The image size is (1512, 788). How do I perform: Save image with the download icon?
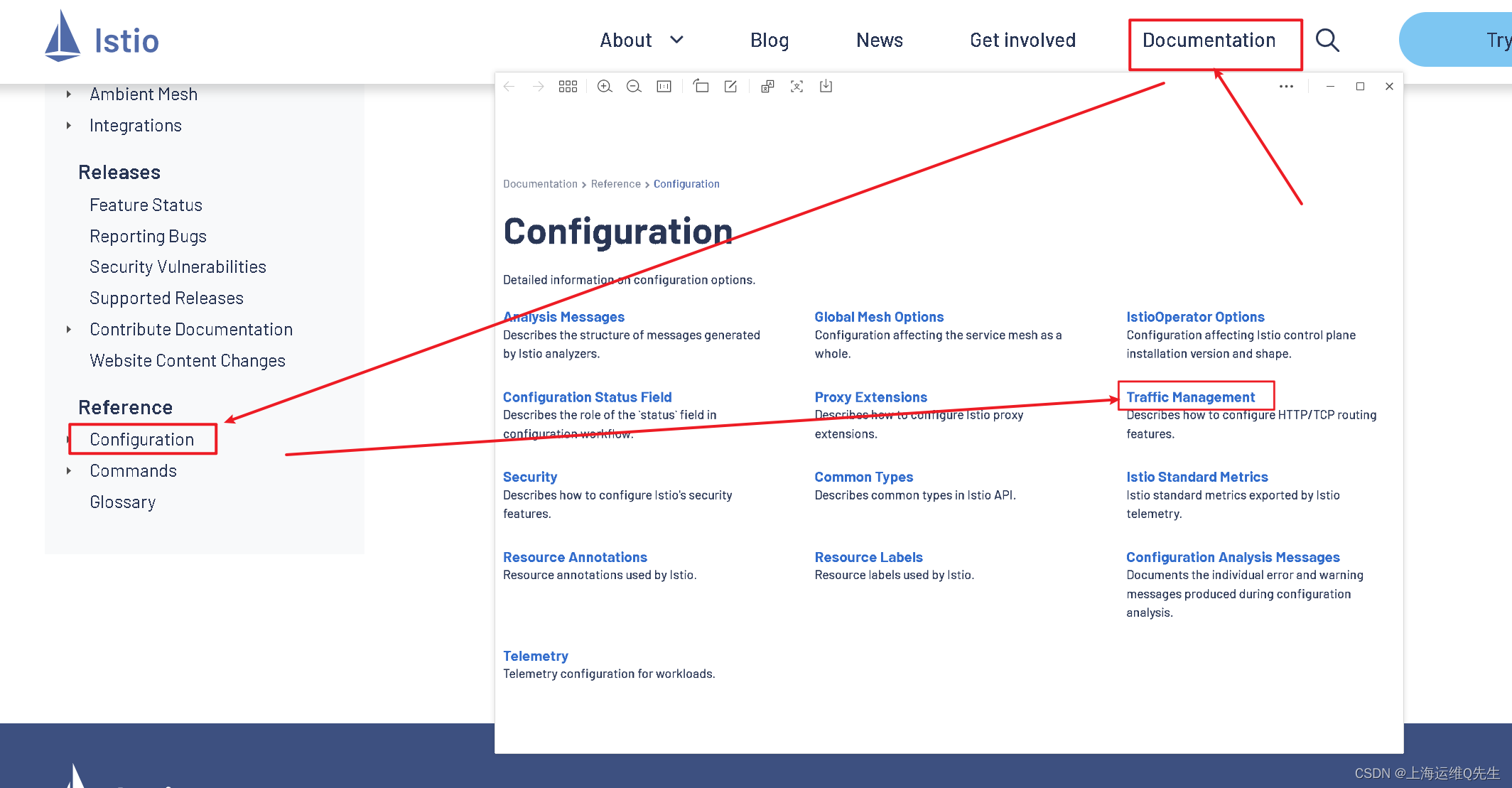click(x=826, y=87)
